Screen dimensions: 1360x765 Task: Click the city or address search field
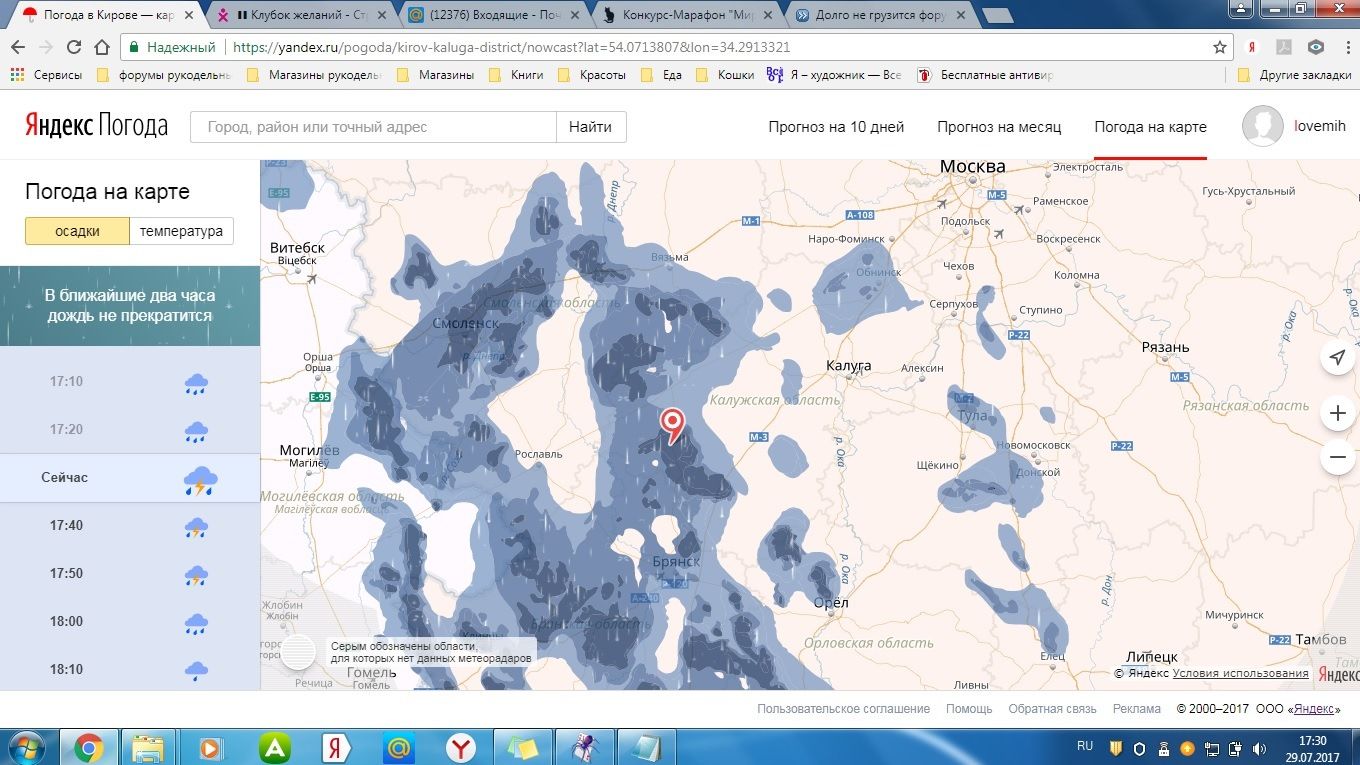372,127
